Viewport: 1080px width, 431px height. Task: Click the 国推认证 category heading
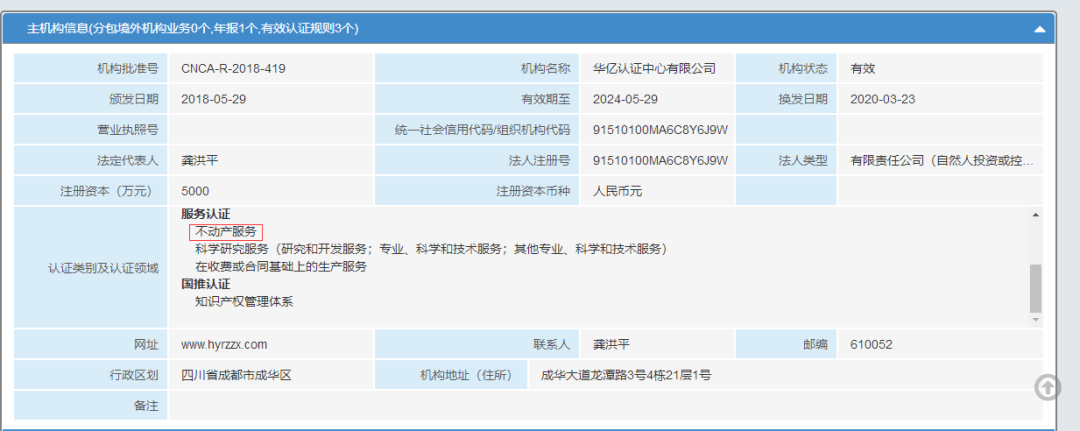tap(206, 284)
